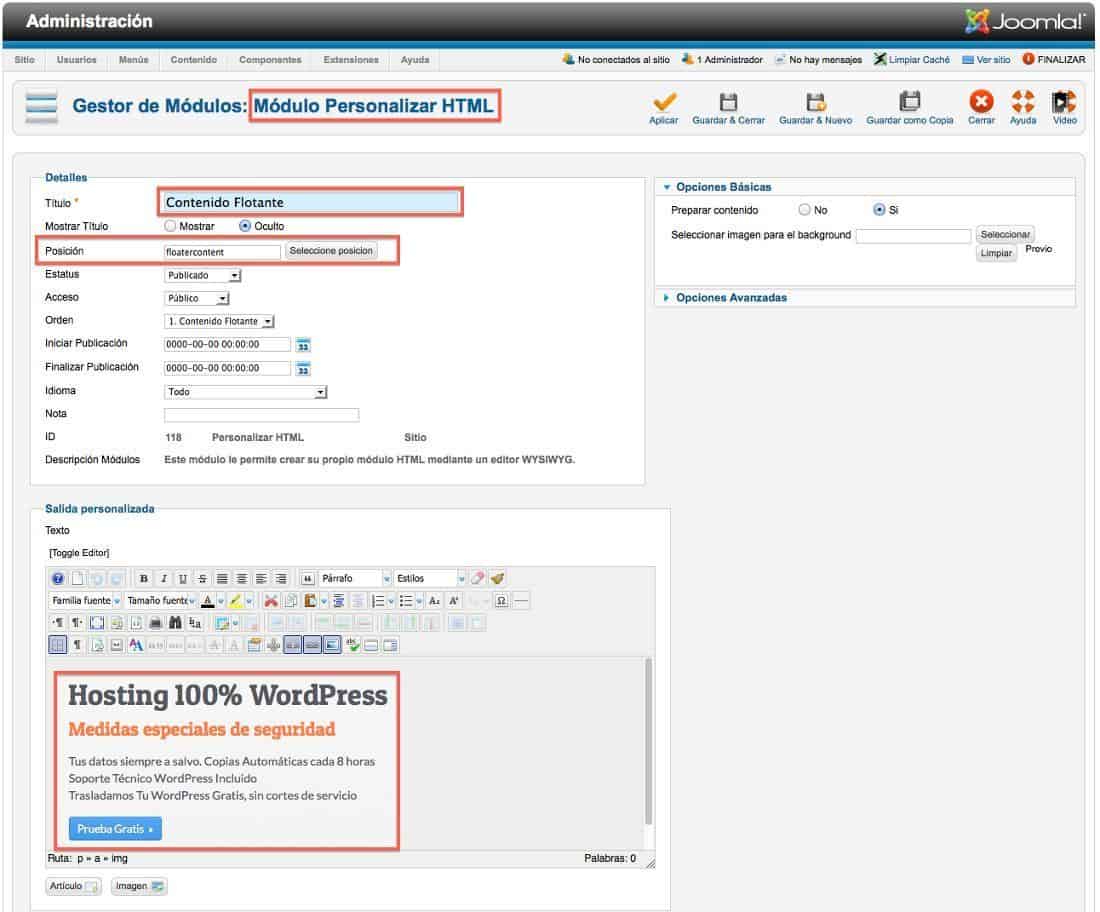Click the Guardar & Nuevo icon

coord(815,102)
